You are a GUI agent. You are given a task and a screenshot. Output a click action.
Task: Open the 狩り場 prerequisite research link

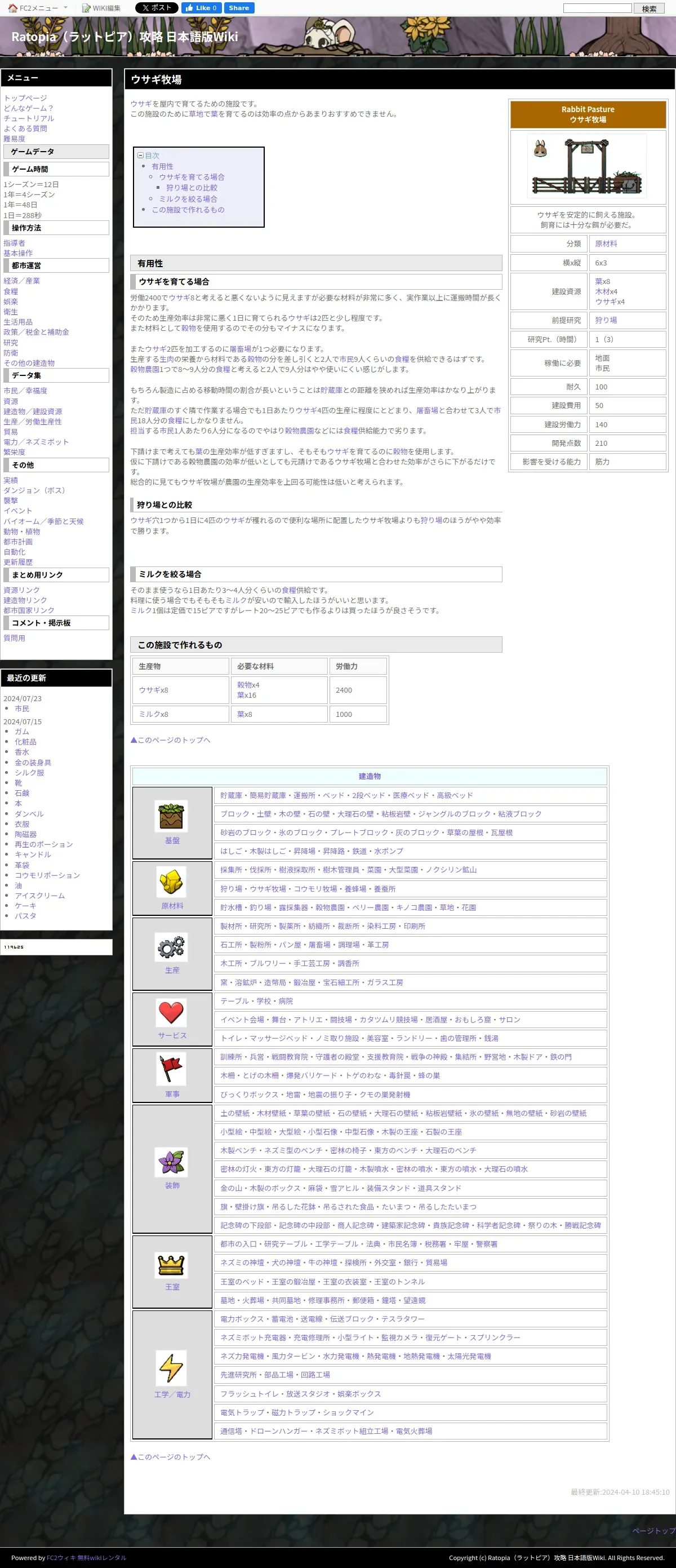(x=606, y=320)
